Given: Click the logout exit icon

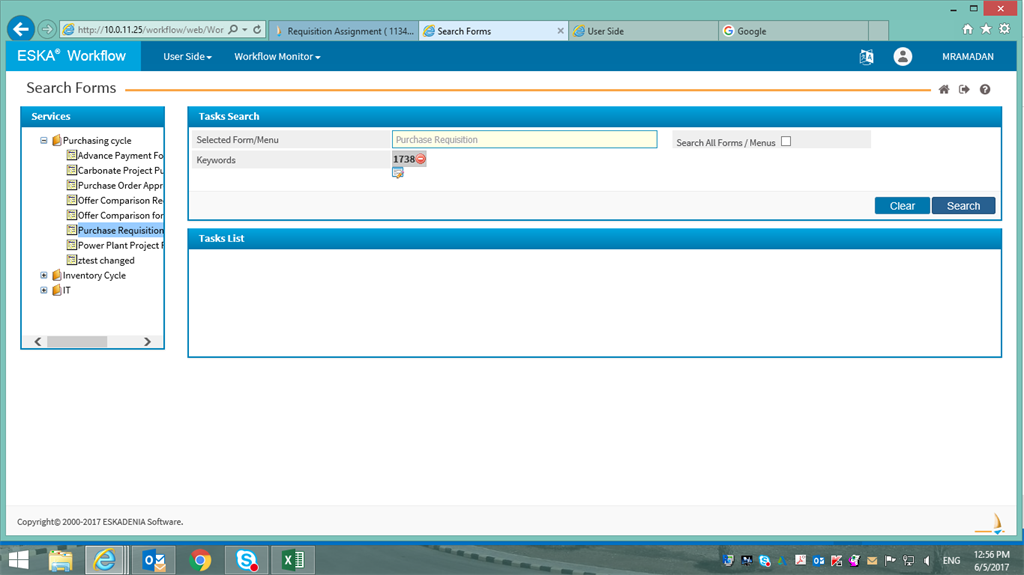Looking at the screenshot, I should pyautogui.click(x=964, y=90).
